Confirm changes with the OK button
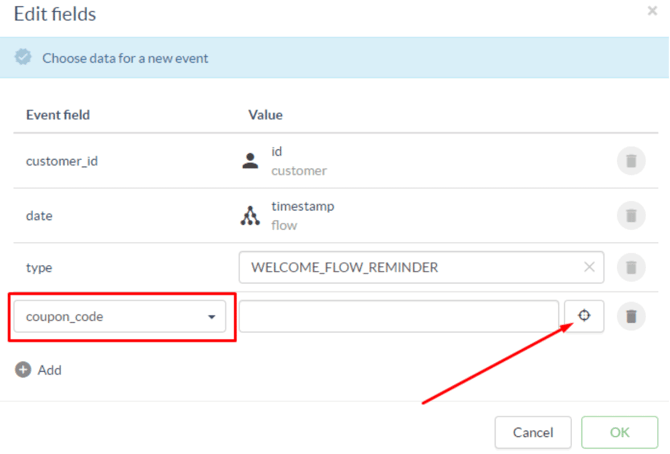Viewport: 670px width, 454px height. pos(619,433)
